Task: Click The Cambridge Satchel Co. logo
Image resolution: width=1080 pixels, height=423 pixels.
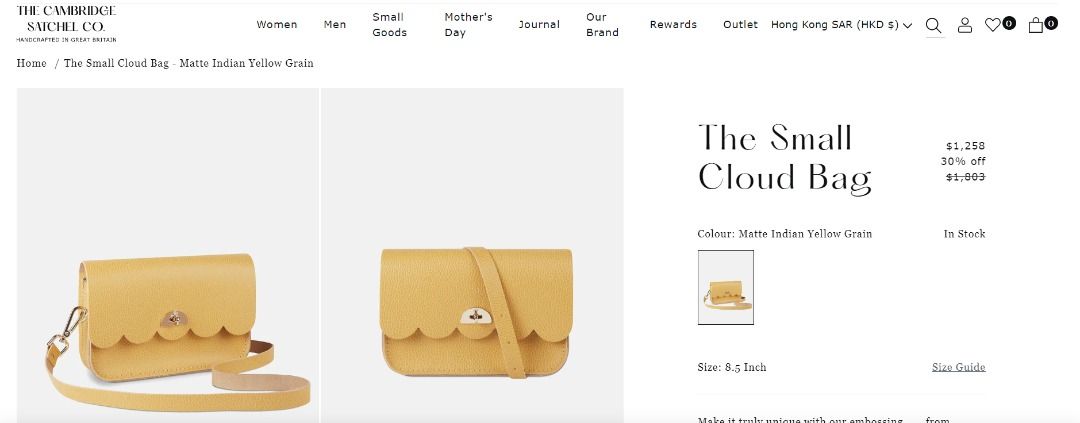Action: [66, 24]
